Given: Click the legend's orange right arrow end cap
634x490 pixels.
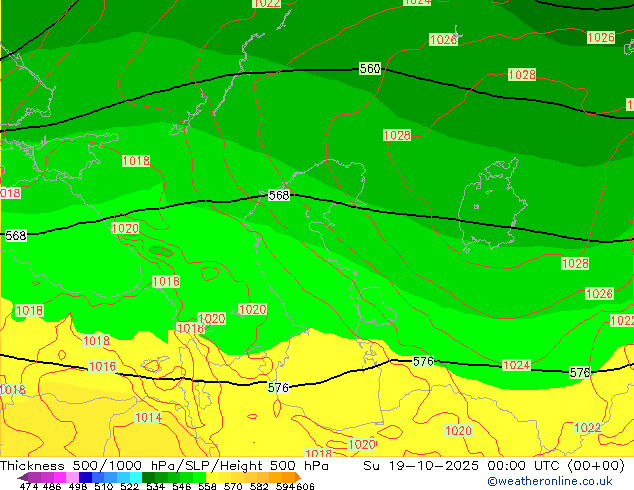Looking at the screenshot, I should click(298, 477).
